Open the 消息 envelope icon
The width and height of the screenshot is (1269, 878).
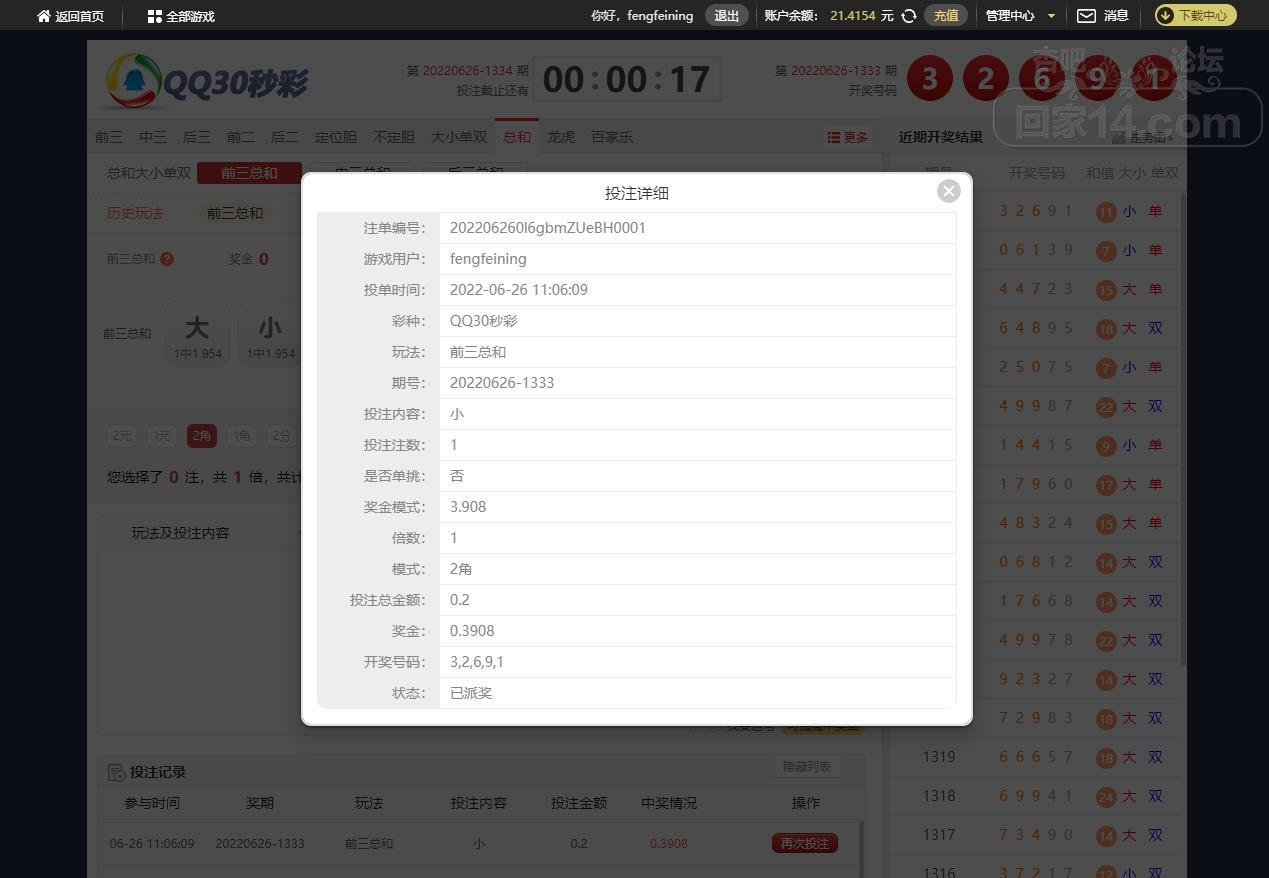(1086, 16)
